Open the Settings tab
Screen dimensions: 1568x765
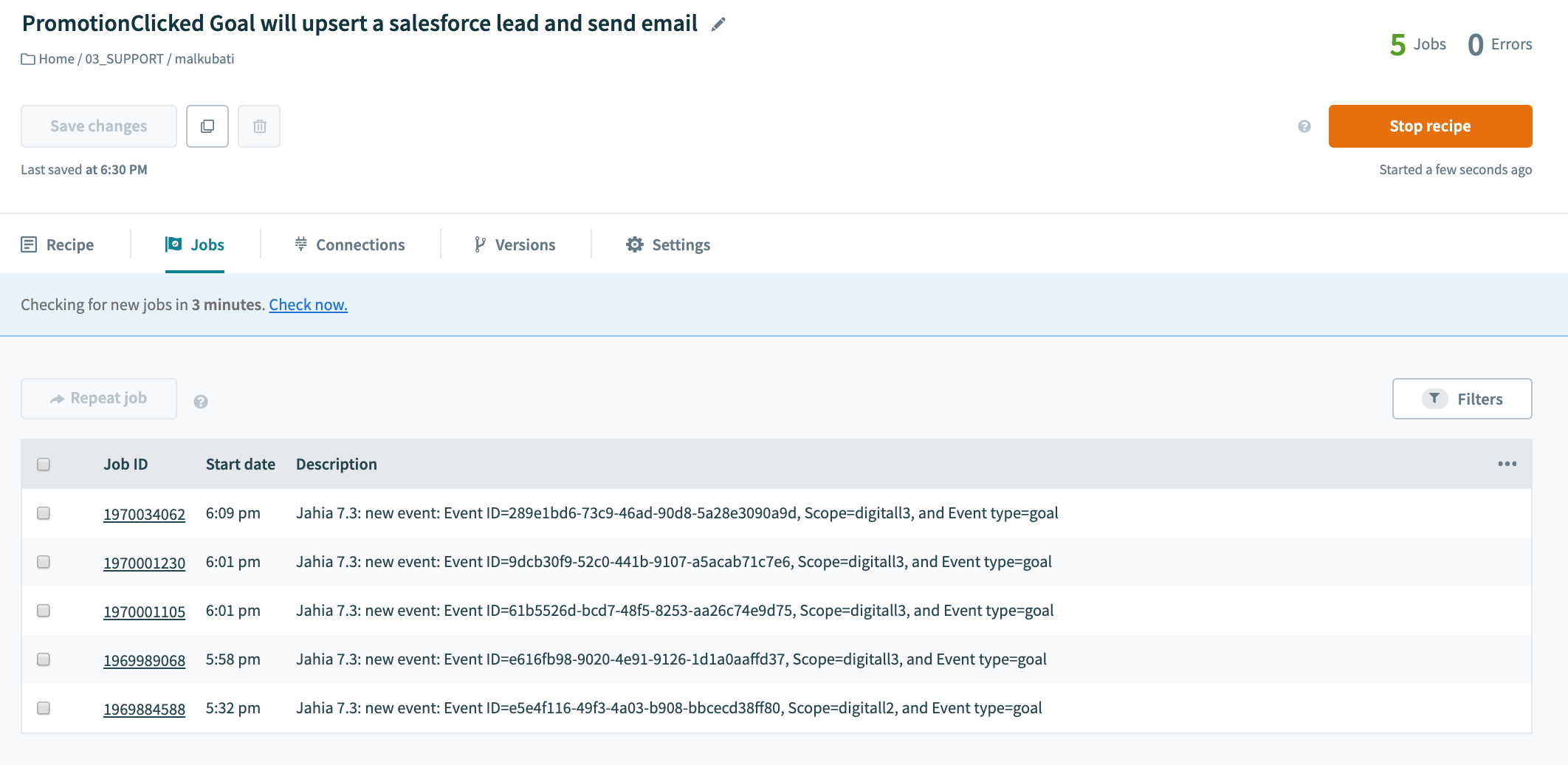[668, 244]
